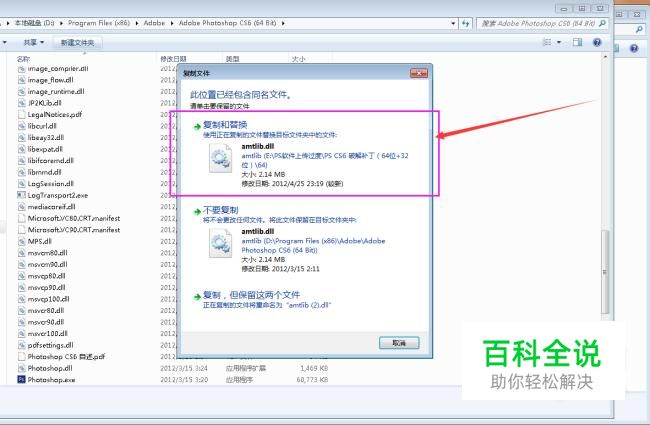Click the LogTransport2.exe file icon
The width and height of the screenshot is (650, 425).
tap(22, 195)
